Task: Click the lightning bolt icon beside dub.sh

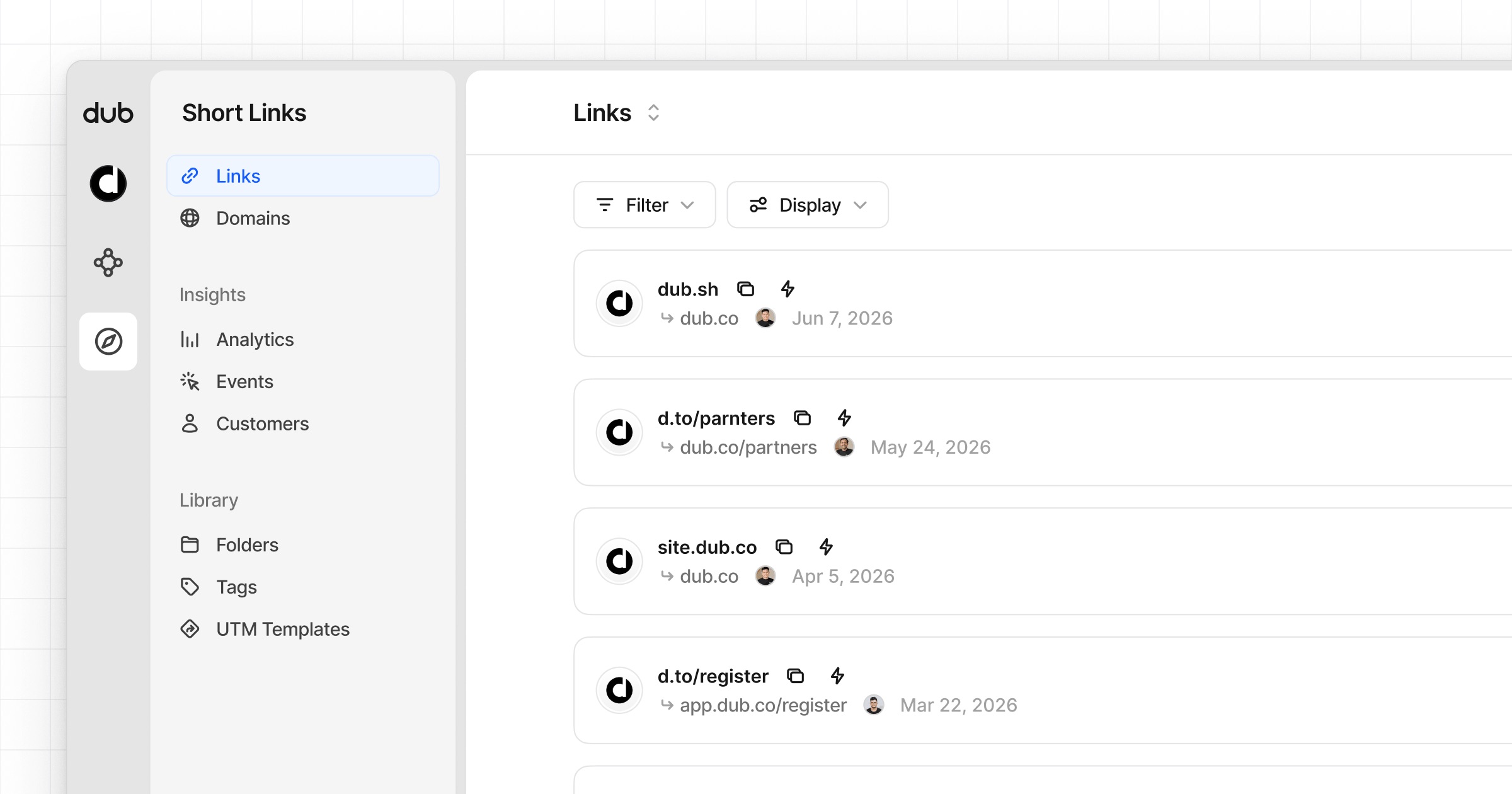Action: tap(787, 289)
